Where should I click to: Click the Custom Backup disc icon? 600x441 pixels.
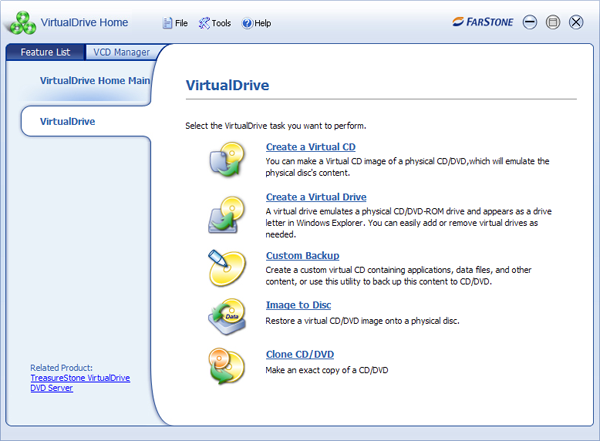coord(227,268)
